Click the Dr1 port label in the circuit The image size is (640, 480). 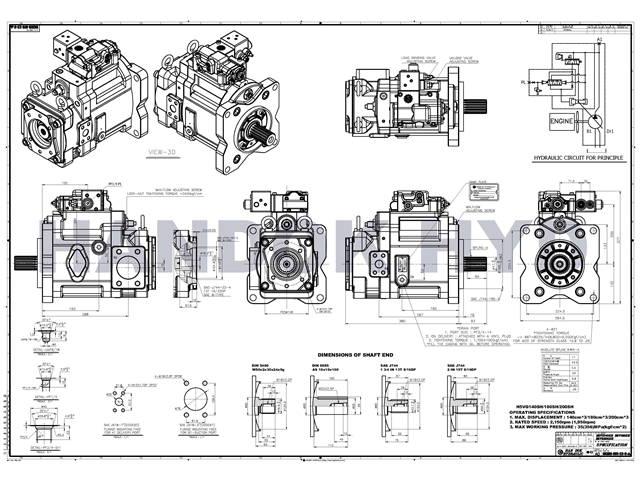(x=610, y=131)
